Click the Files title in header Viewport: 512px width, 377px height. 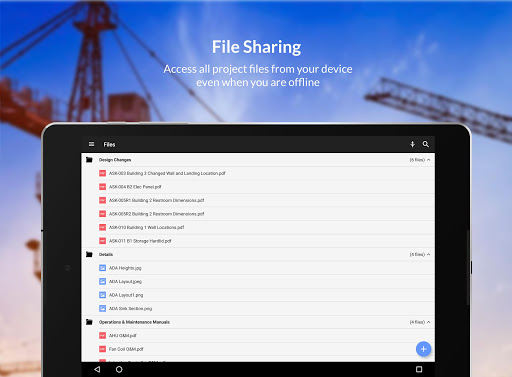coord(109,144)
